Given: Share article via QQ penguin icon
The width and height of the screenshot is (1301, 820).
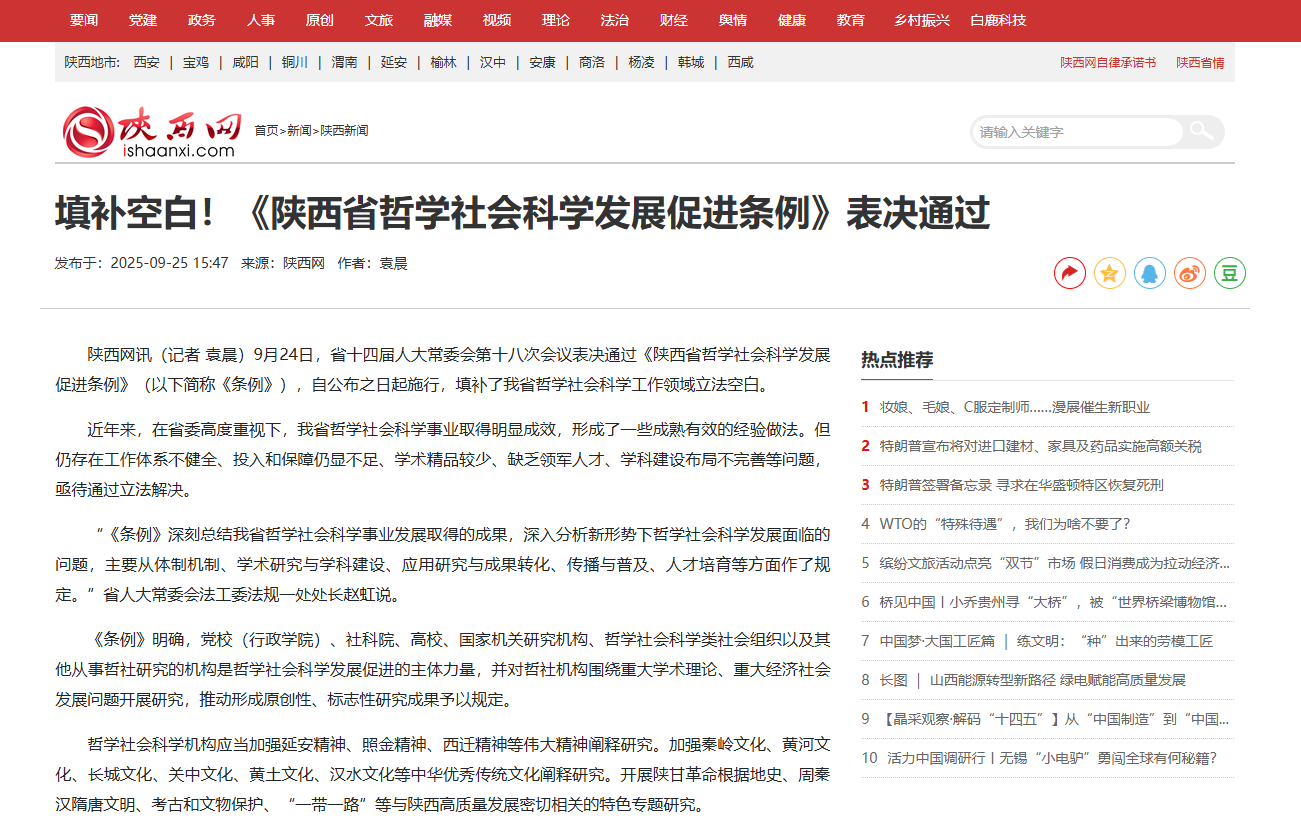Looking at the screenshot, I should click(x=1149, y=273).
